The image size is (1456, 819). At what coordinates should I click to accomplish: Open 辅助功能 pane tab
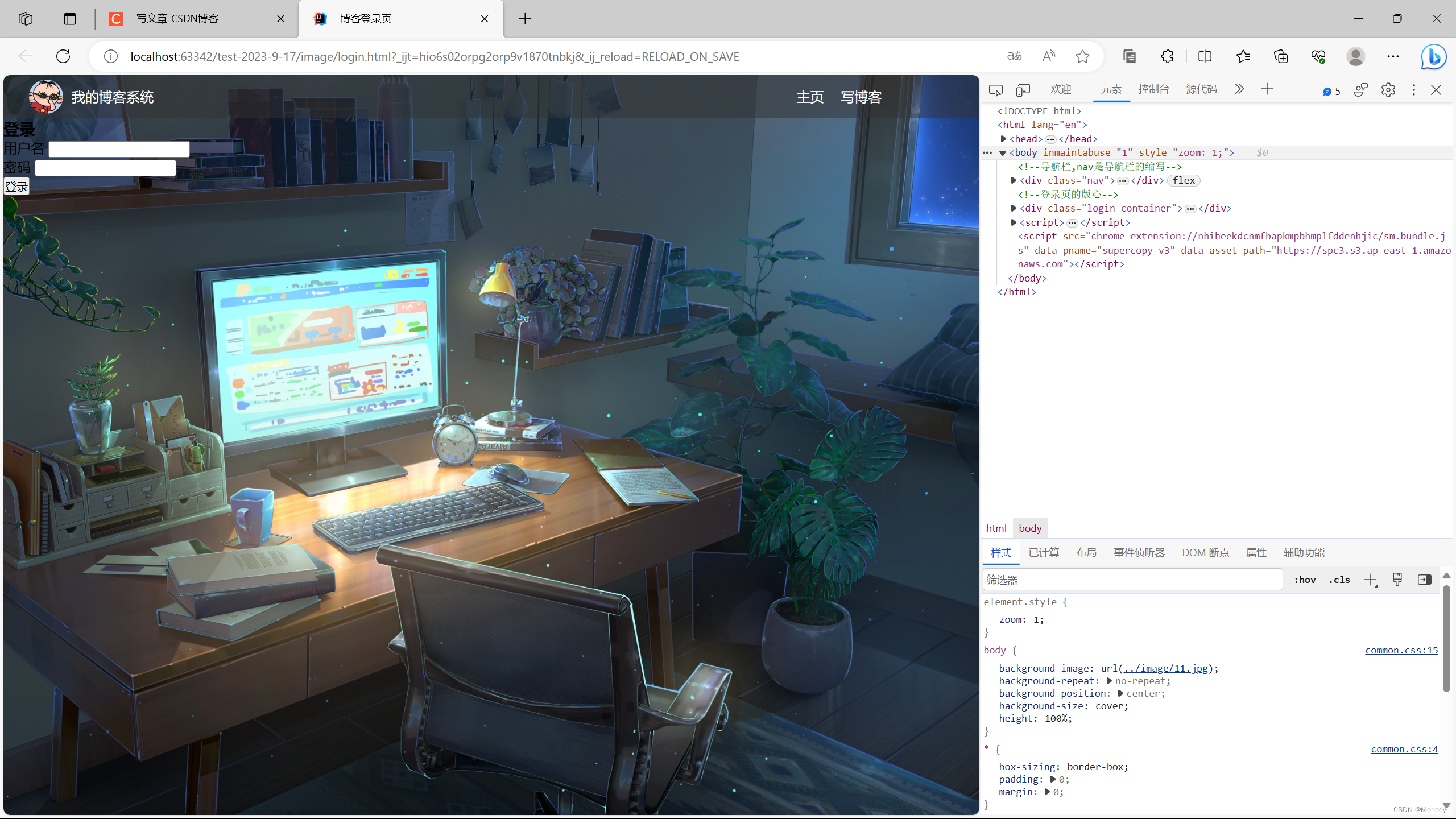(x=1304, y=553)
